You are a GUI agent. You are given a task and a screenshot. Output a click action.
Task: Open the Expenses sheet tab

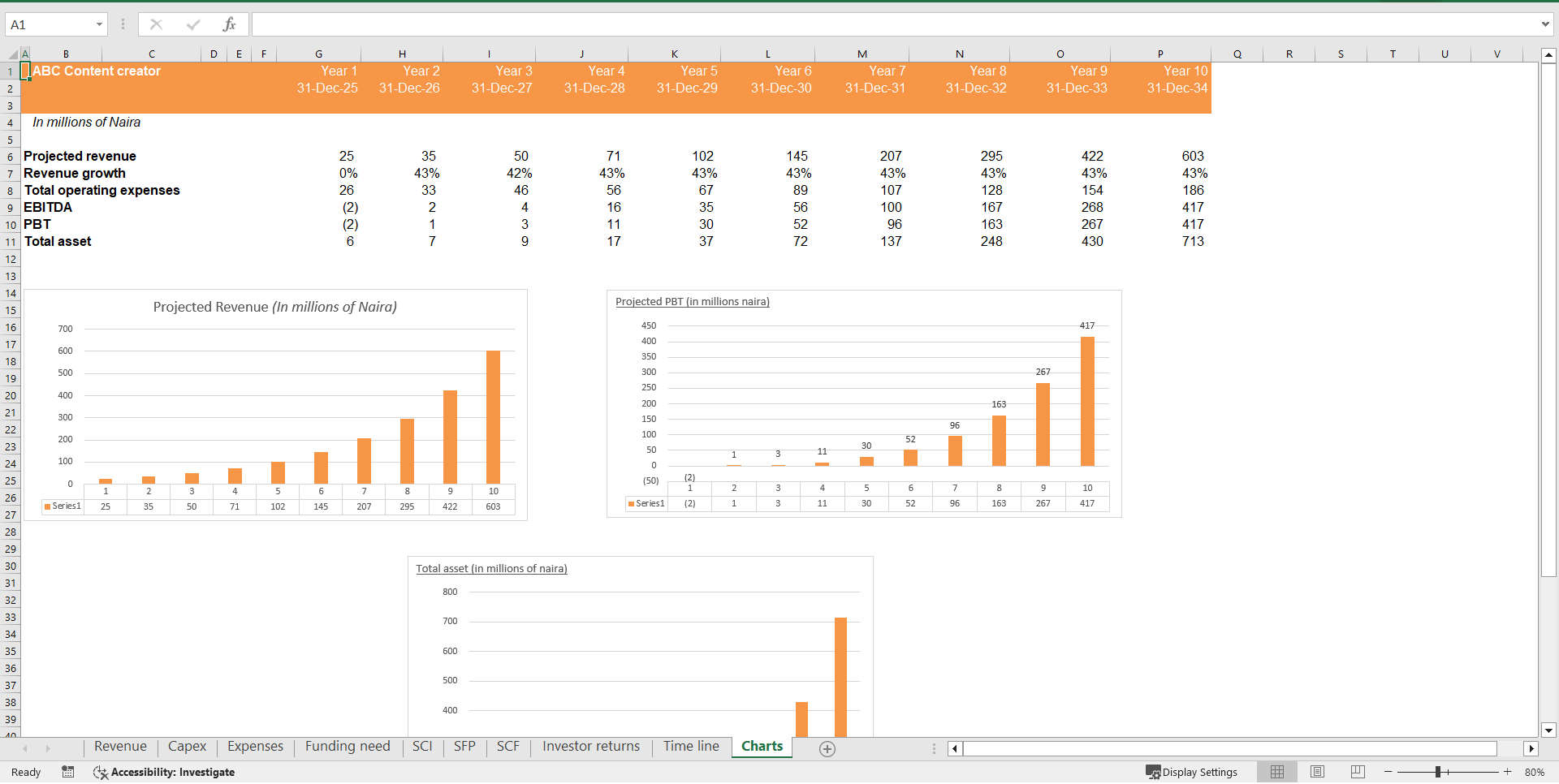point(255,747)
